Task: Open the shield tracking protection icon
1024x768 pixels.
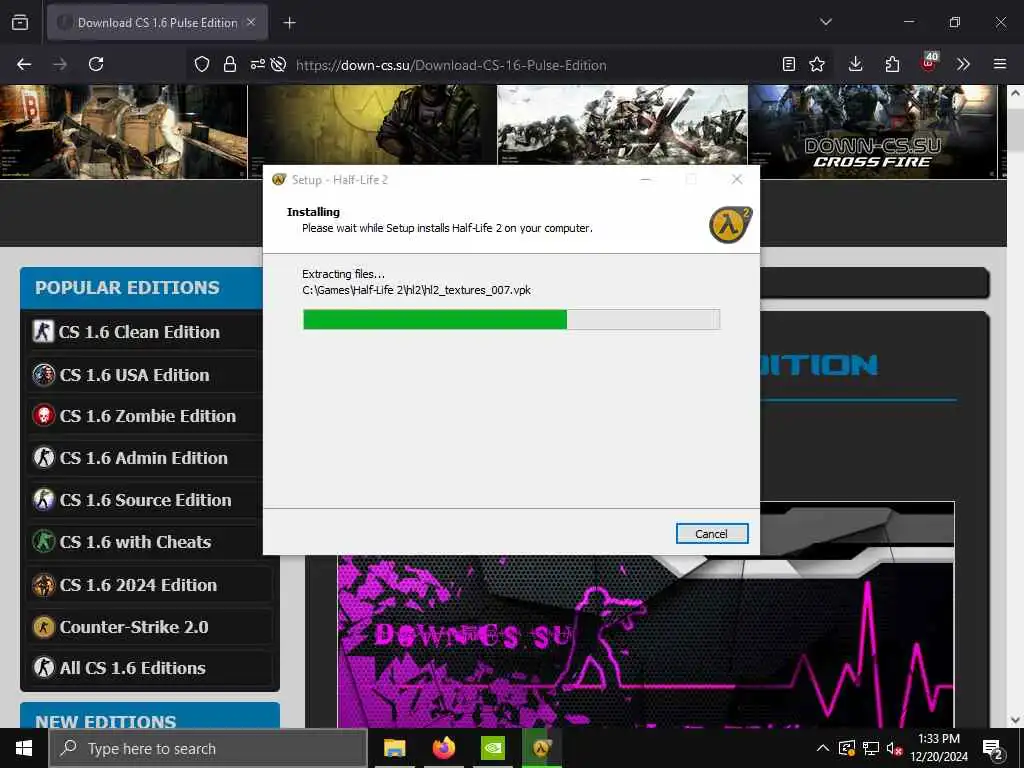Action: click(202, 64)
